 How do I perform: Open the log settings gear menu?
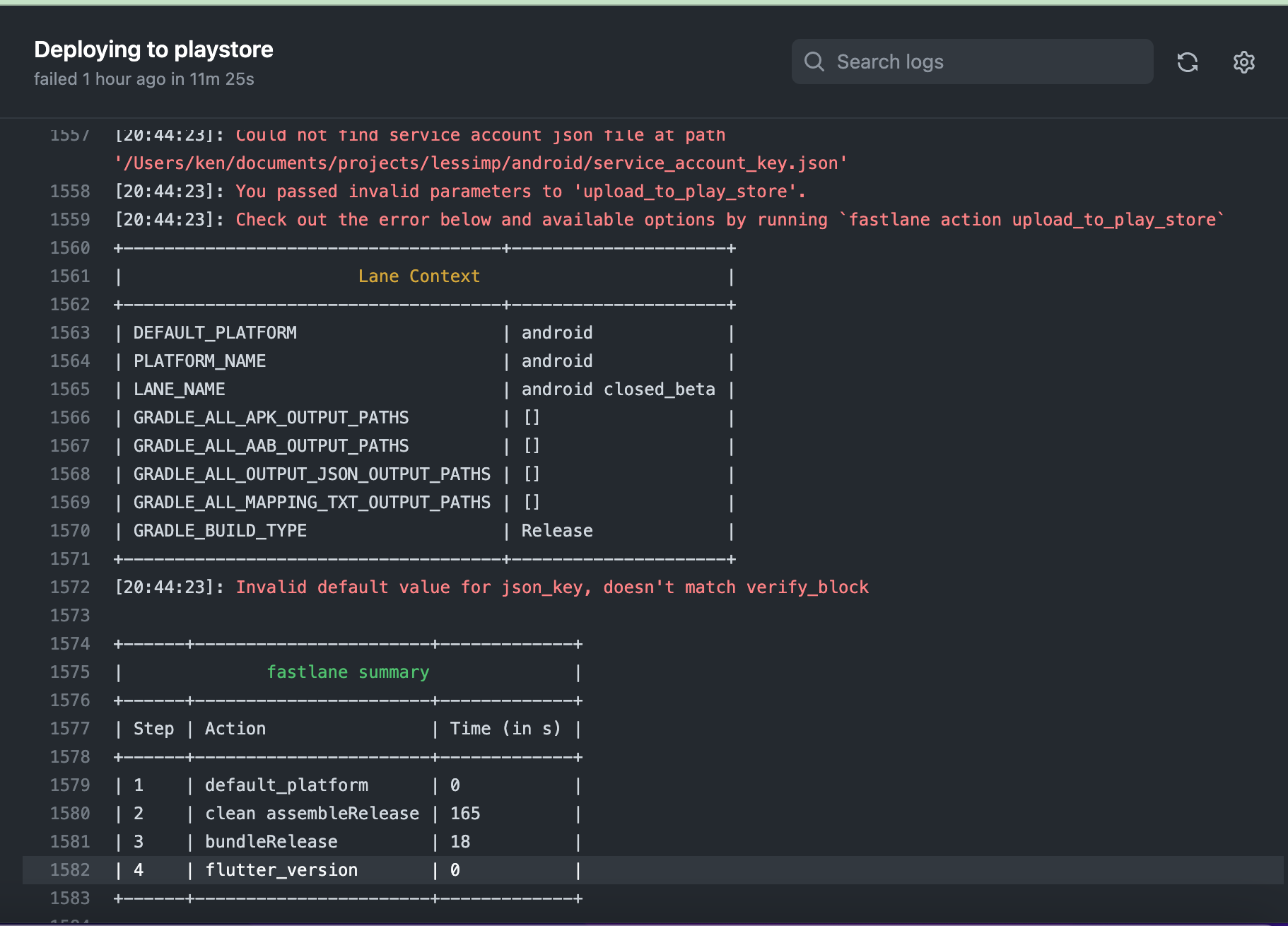(1243, 62)
